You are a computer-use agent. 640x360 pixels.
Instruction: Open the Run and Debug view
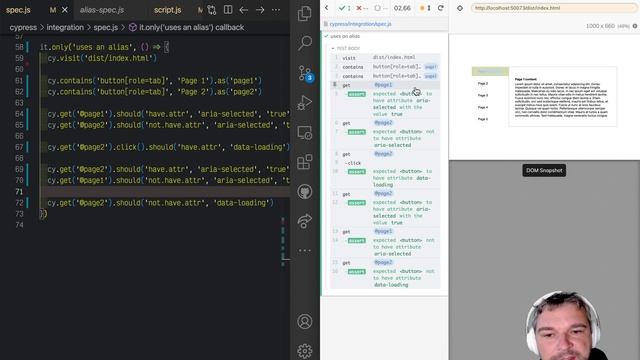[304, 103]
